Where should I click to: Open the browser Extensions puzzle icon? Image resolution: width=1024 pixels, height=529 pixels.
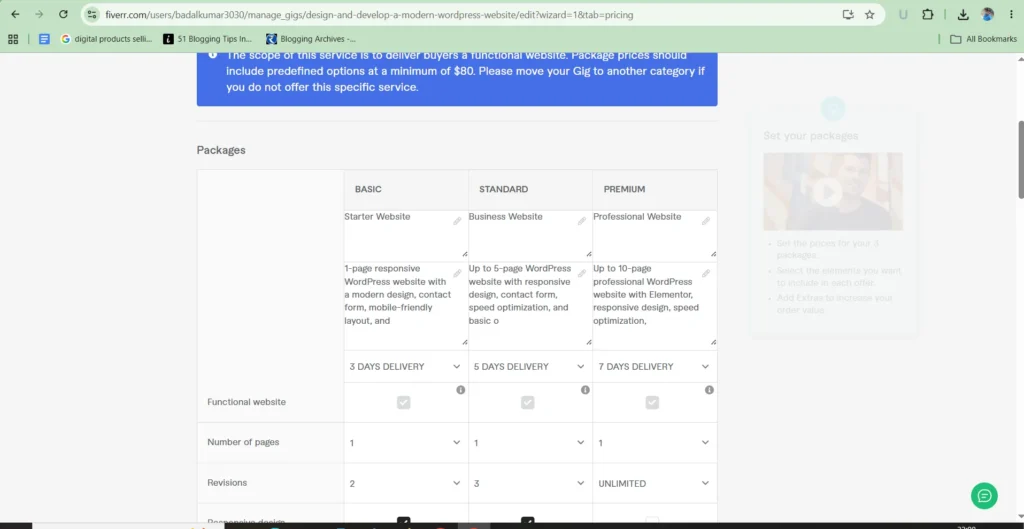point(927,14)
